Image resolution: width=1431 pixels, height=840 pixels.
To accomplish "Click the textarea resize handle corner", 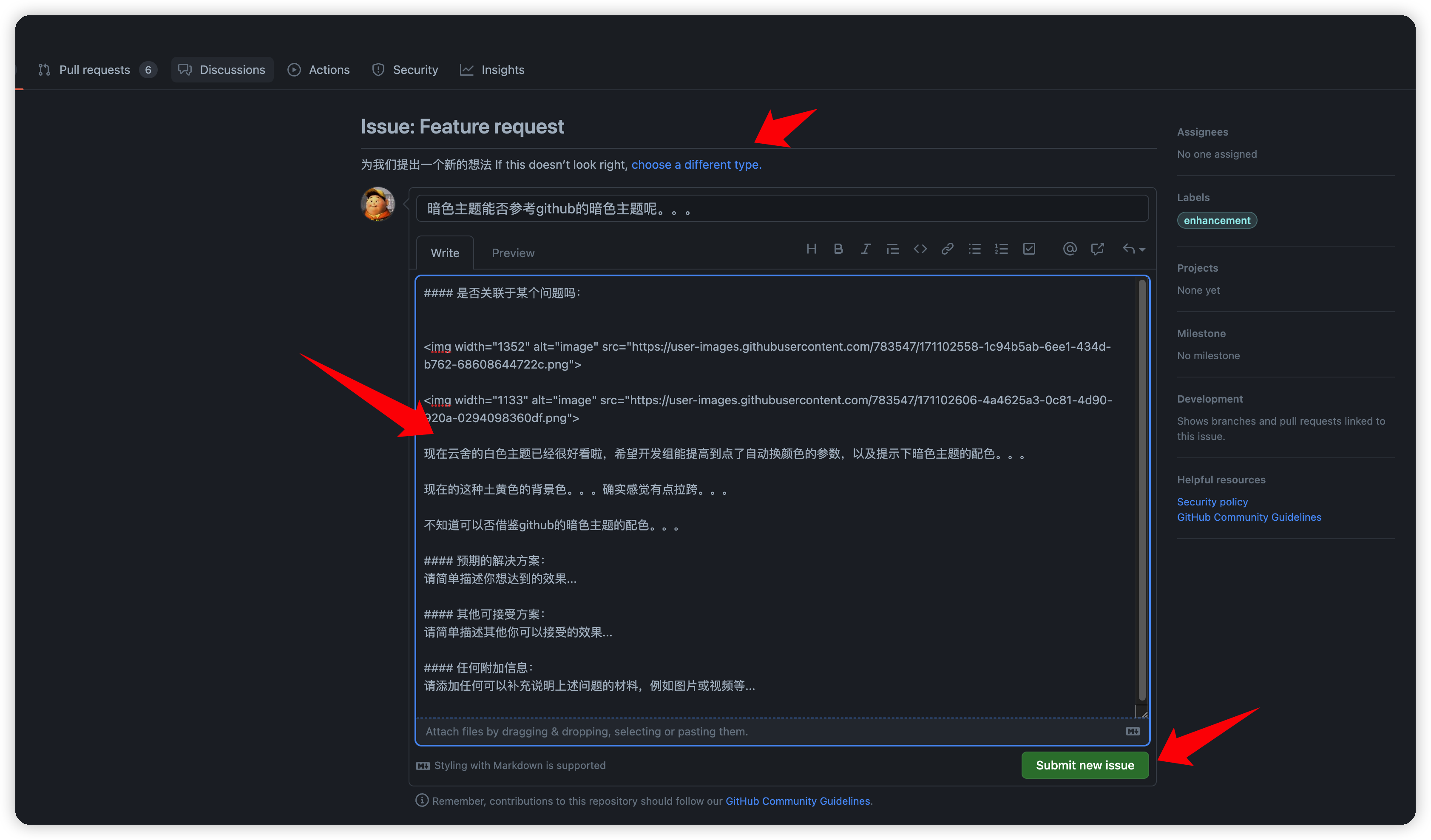I will [1142, 711].
